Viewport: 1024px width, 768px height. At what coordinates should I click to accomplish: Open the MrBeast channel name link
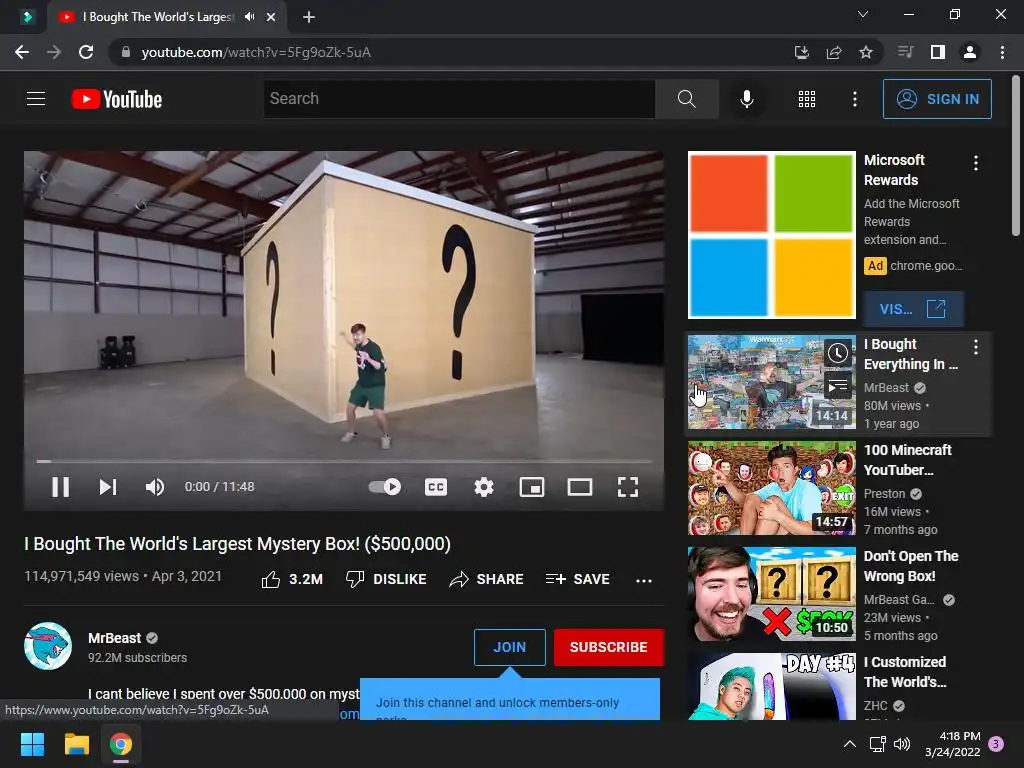(x=114, y=638)
